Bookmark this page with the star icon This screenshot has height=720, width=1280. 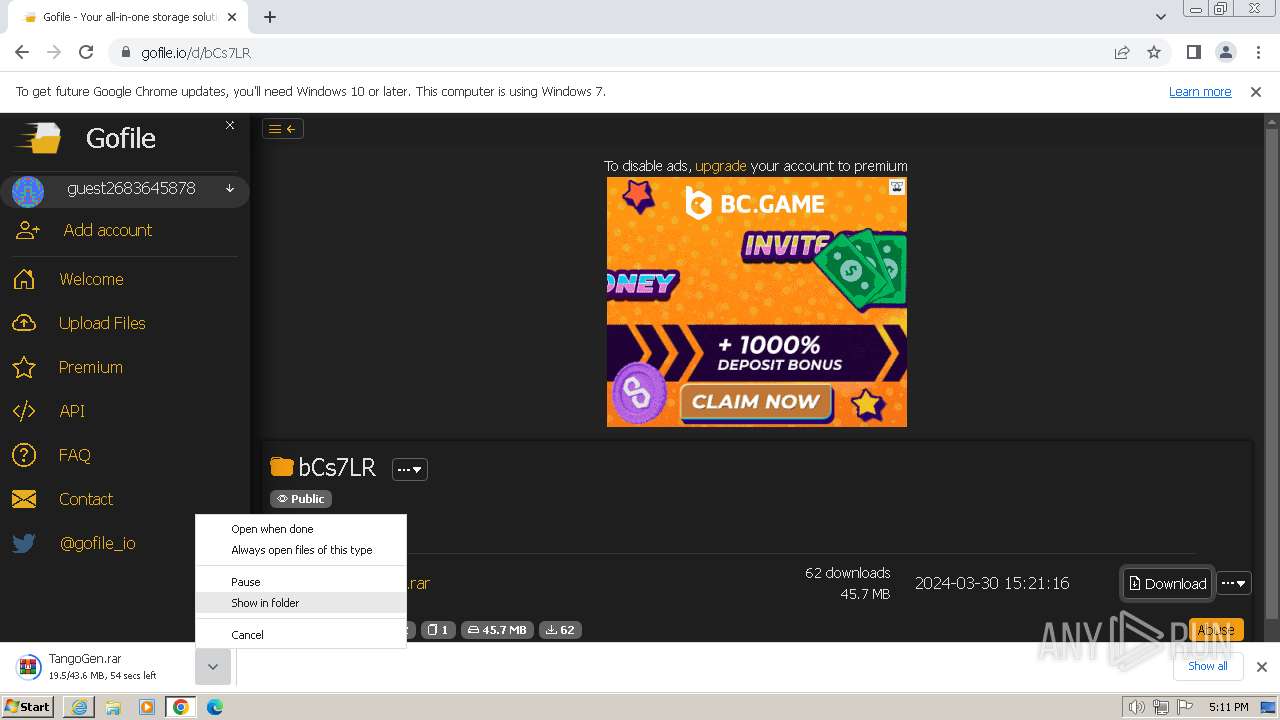1154,52
